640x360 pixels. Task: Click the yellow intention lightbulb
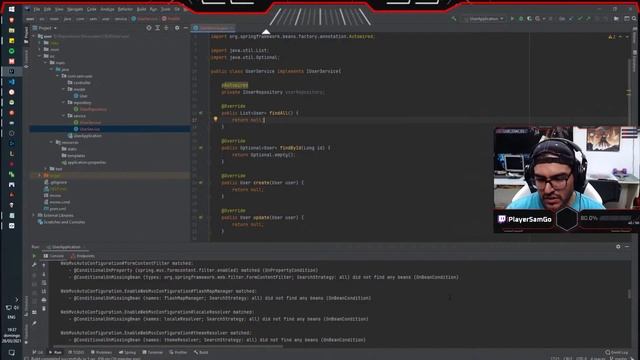click(x=216, y=120)
